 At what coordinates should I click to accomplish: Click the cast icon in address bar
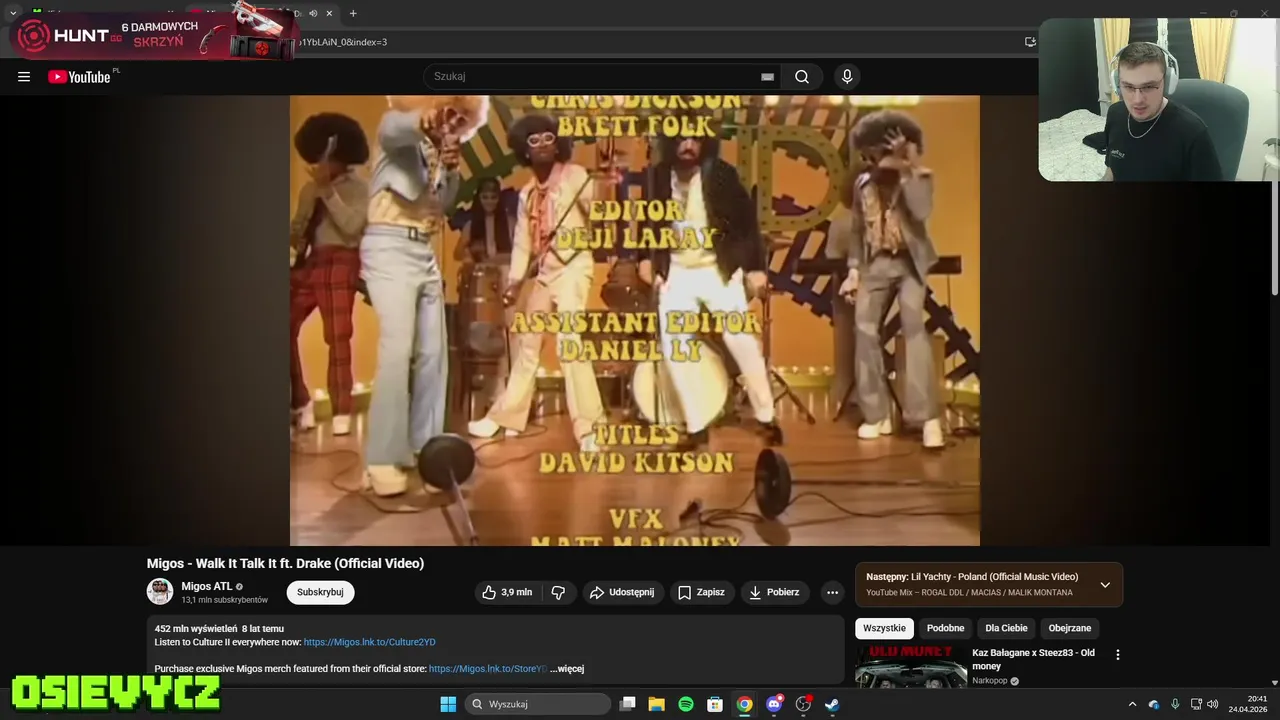click(x=1030, y=42)
